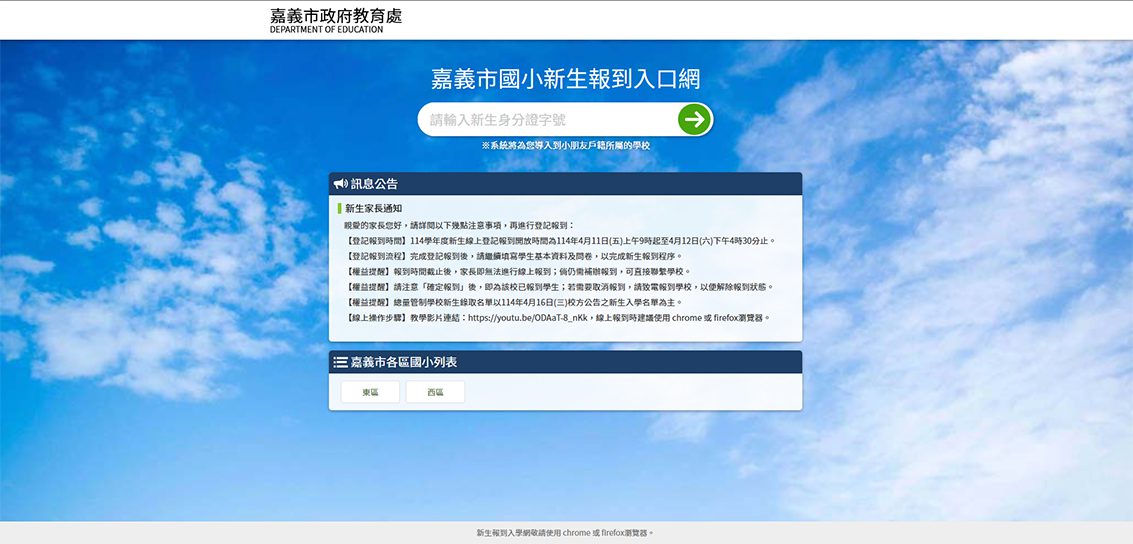Open the 東區 school list
The image size is (1133, 544).
(370, 392)
